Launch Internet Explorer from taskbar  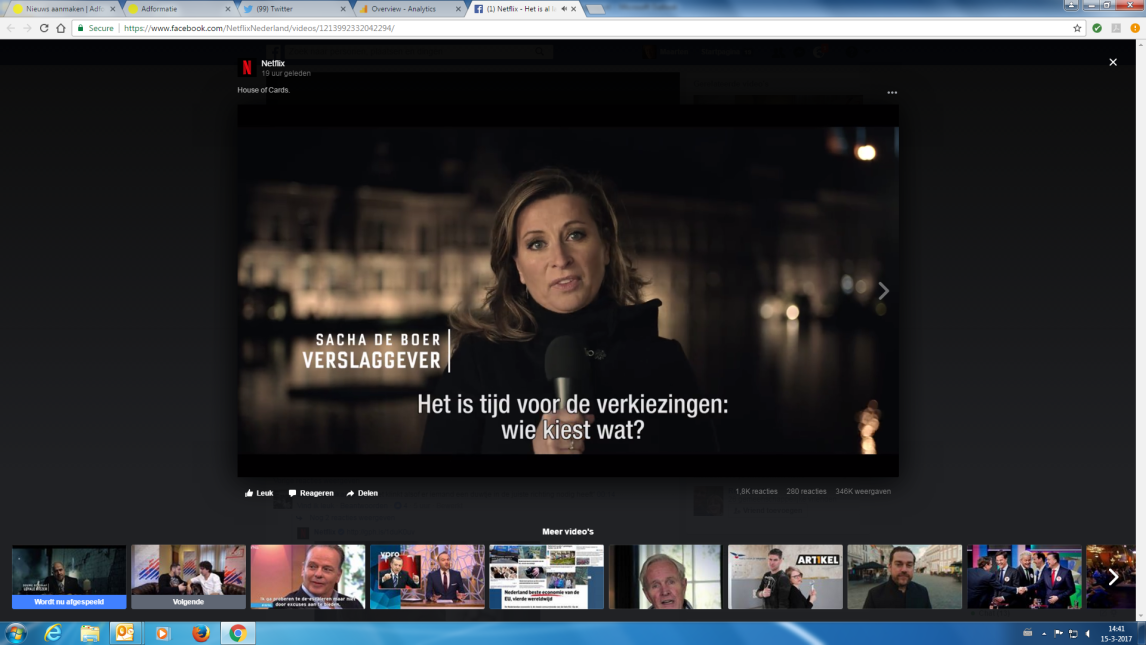(53, 633)
